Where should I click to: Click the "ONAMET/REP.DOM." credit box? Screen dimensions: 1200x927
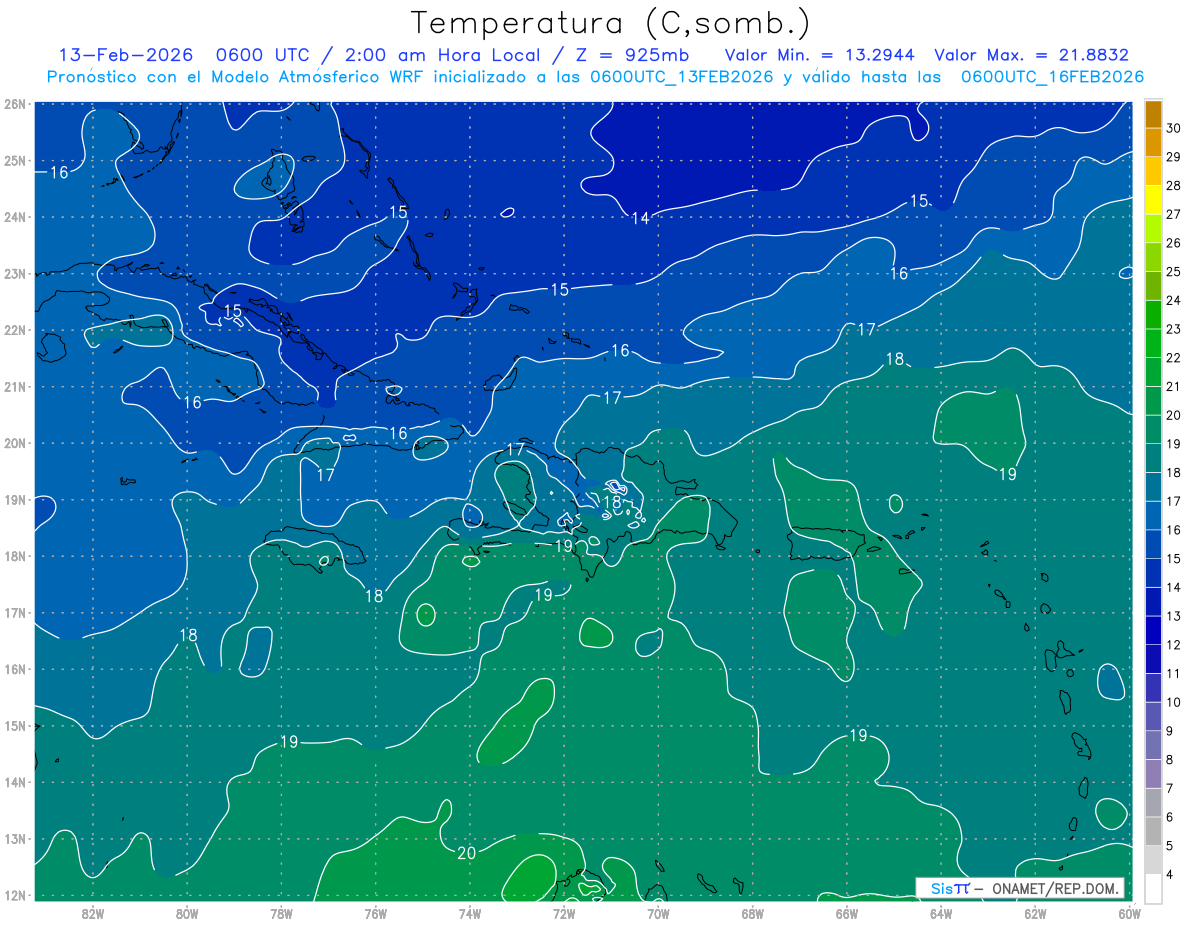(x=1019, y=888)
